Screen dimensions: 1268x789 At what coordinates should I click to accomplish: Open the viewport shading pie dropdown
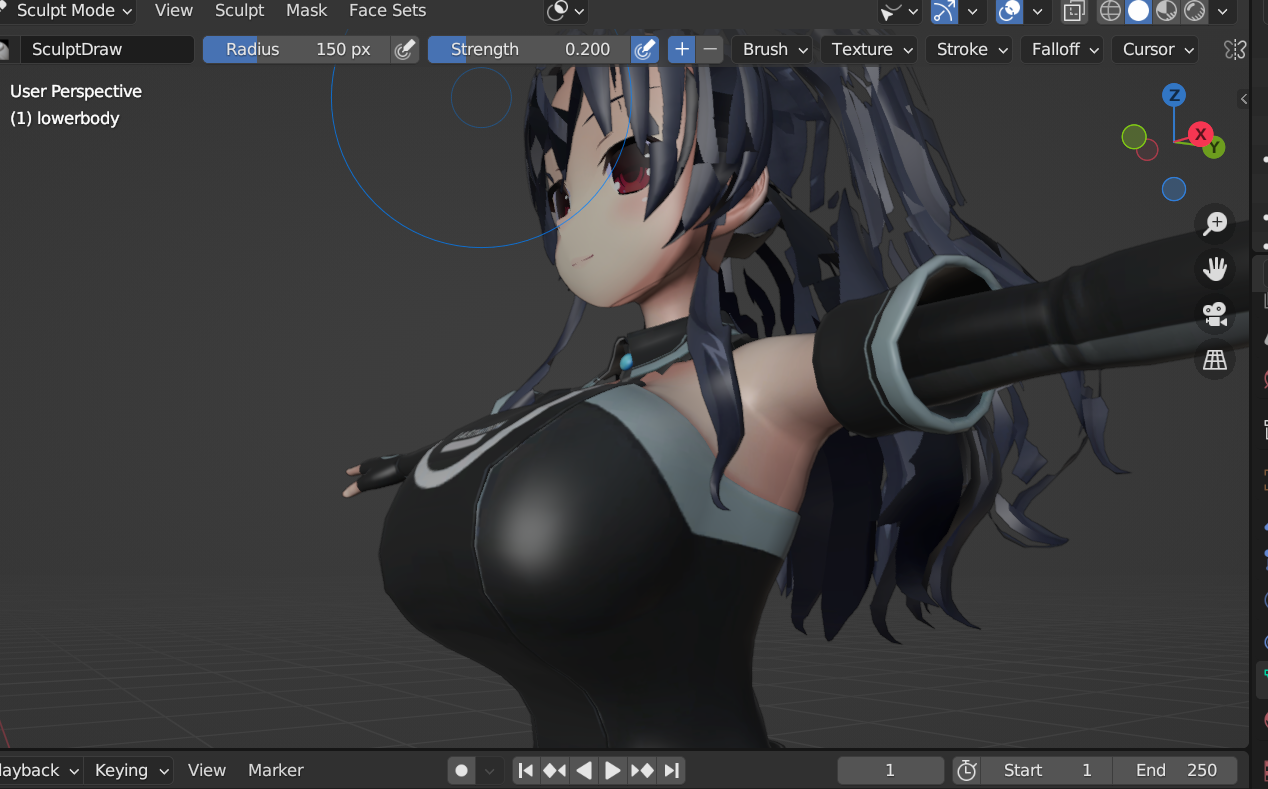566,11
